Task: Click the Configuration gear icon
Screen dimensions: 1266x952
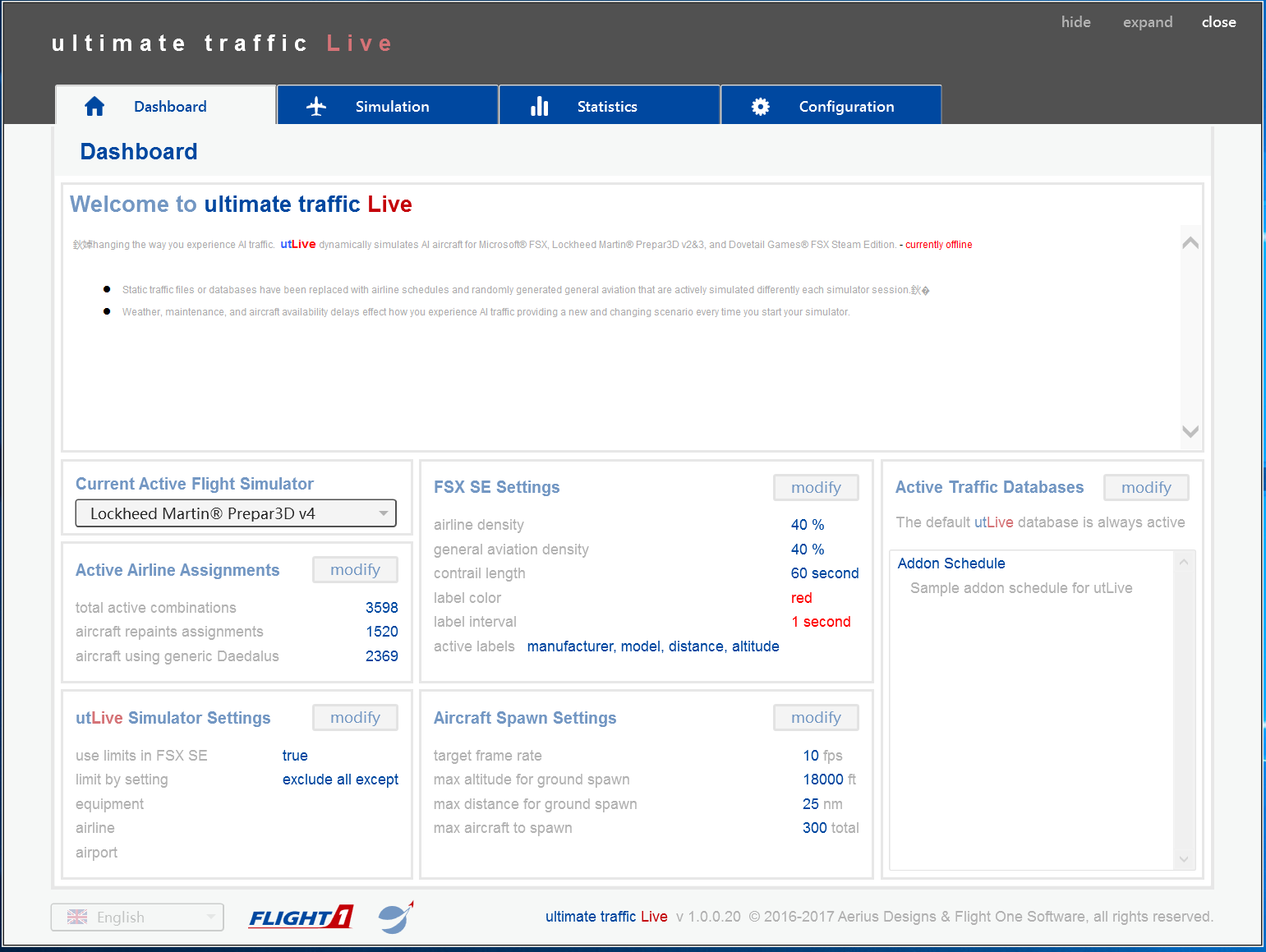Action: 761,107
